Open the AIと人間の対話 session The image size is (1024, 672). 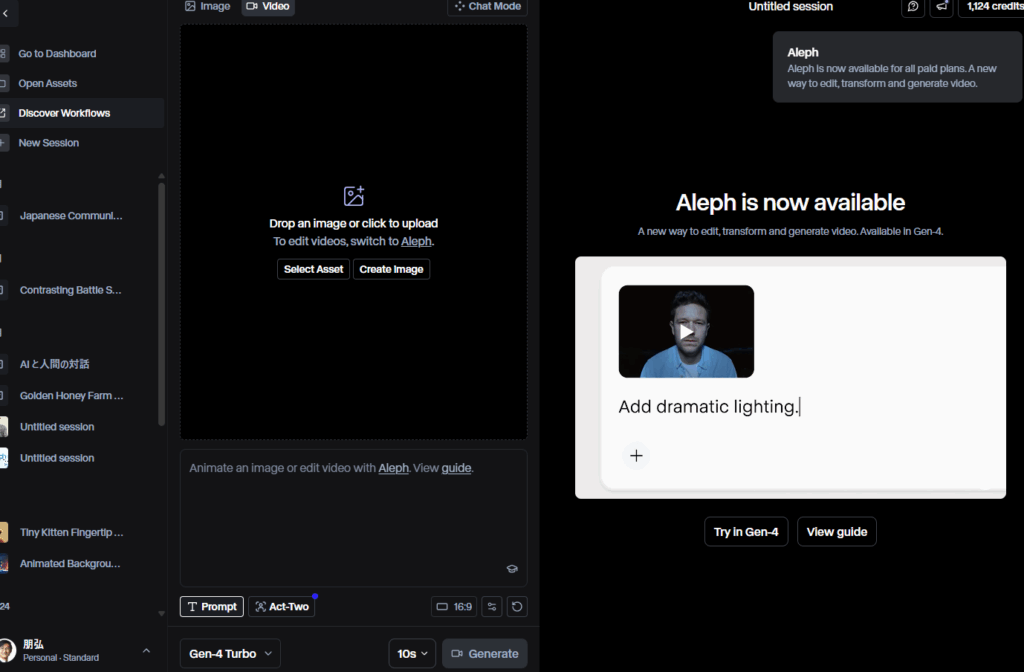[54, 364]
